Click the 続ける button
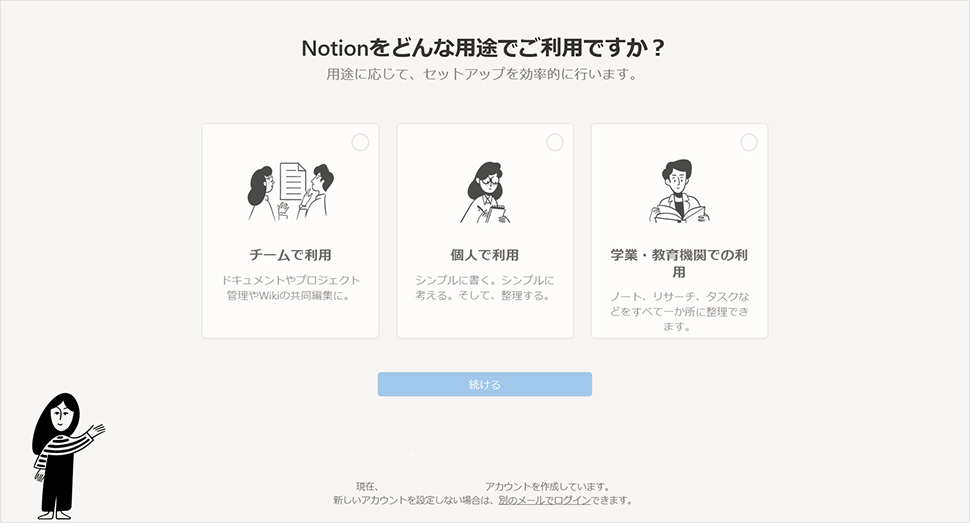This screenshot has width=970, height=523. click(x=485, y=384)
